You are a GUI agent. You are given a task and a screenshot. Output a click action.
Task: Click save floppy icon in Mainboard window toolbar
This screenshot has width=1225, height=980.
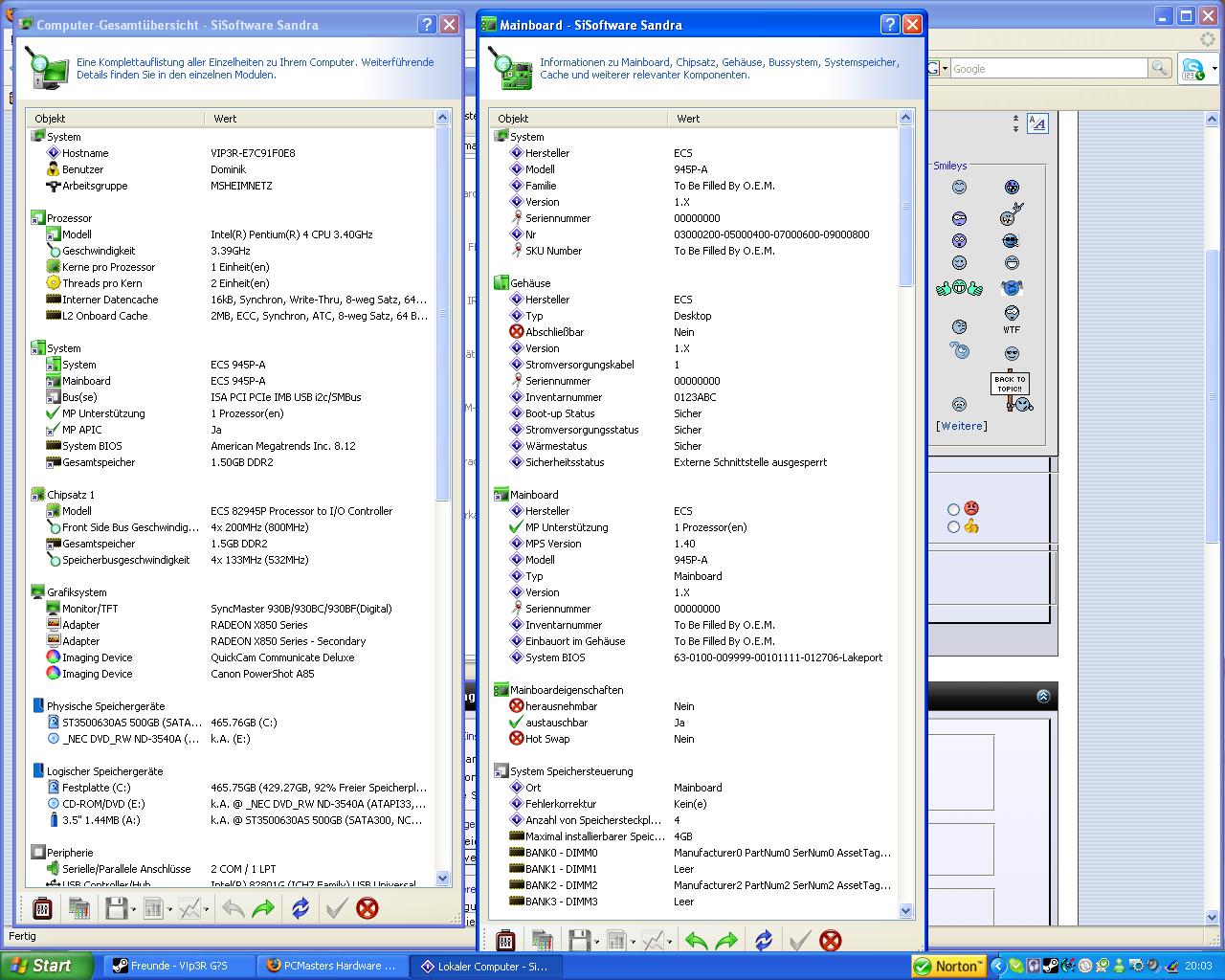(x=579, y=941)
